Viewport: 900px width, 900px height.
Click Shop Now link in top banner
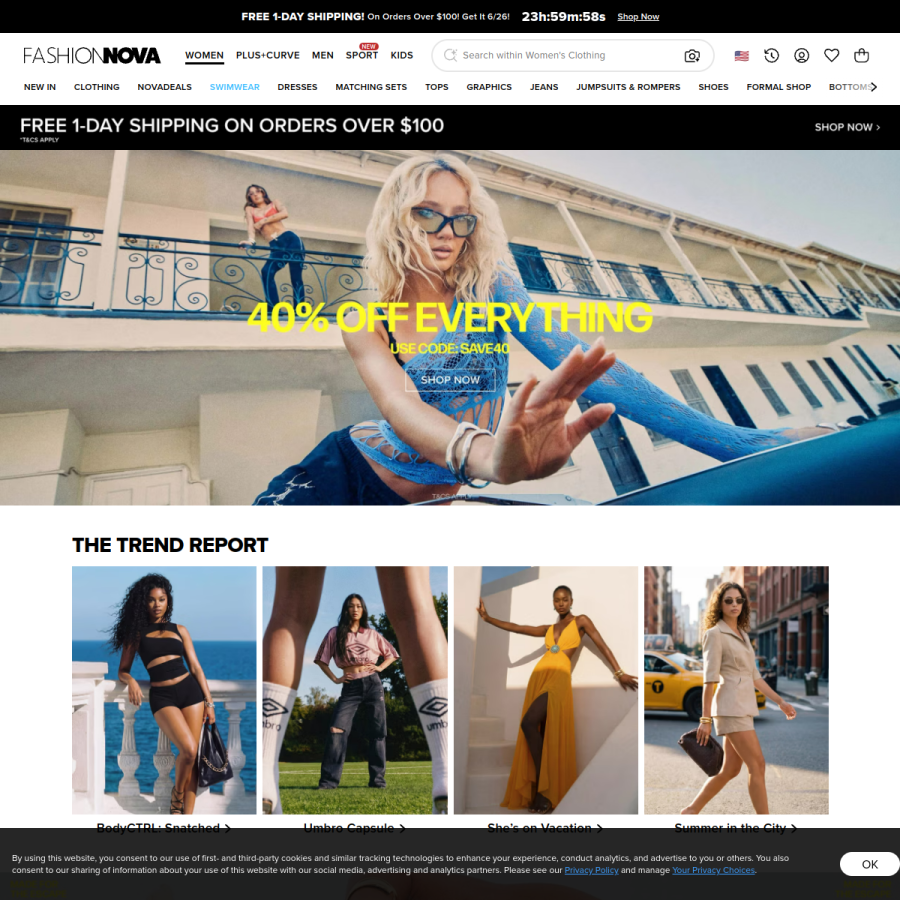(x=638, y=17)
